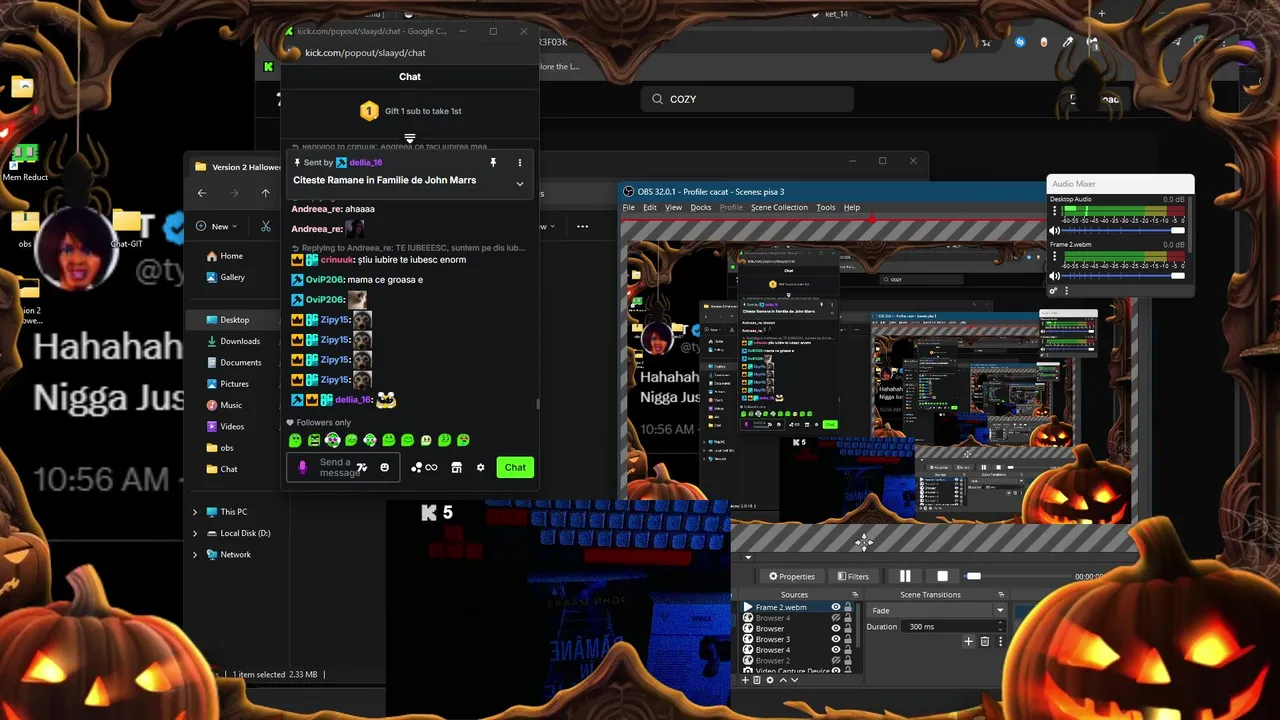Open the Chat-GIT desktop folder
This screenshot has width=1280, height=720.
tap(127, 228)
